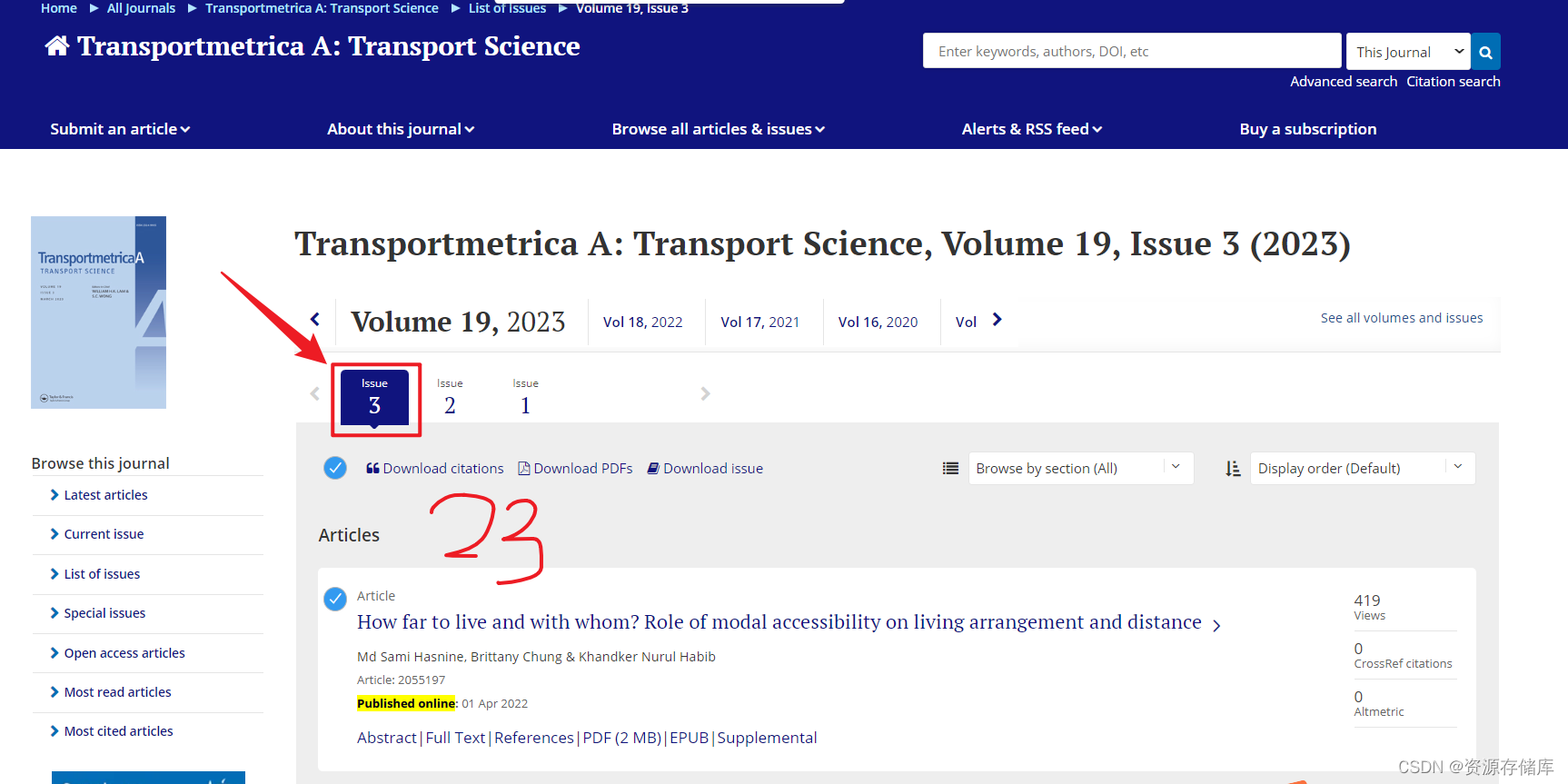Open the journal home icon beside title
This screenshot has width=1568, height=784.
point(55,45)
